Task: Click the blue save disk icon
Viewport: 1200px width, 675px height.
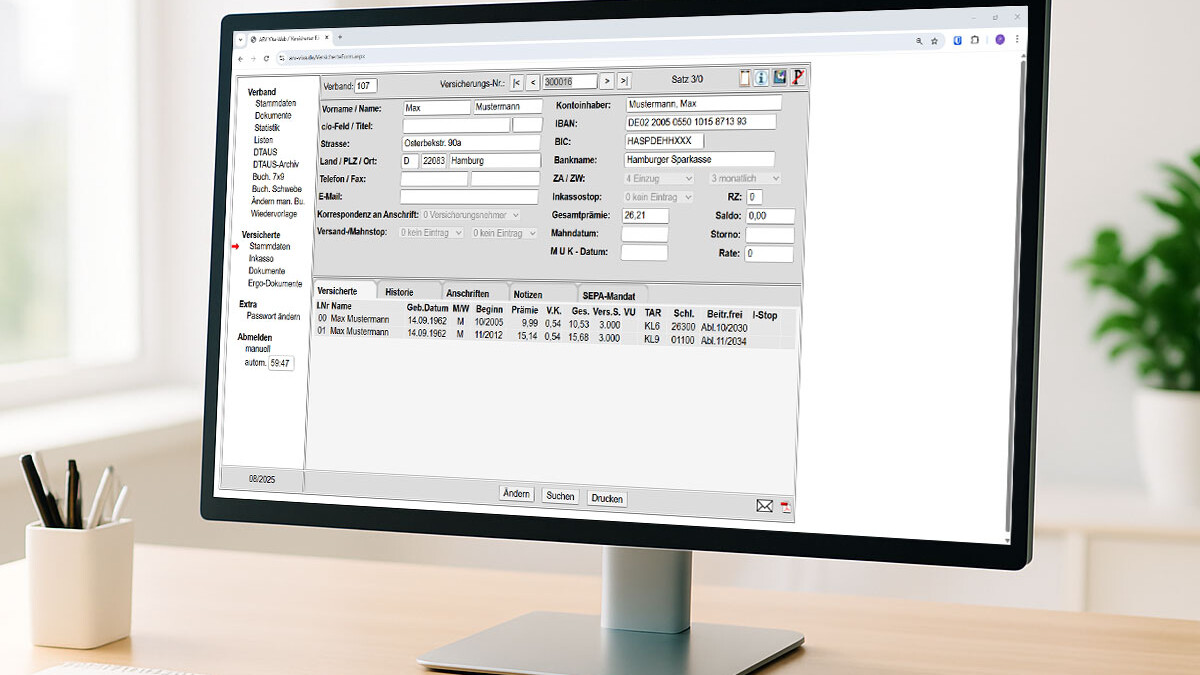Action: click(x=779, y=78)
